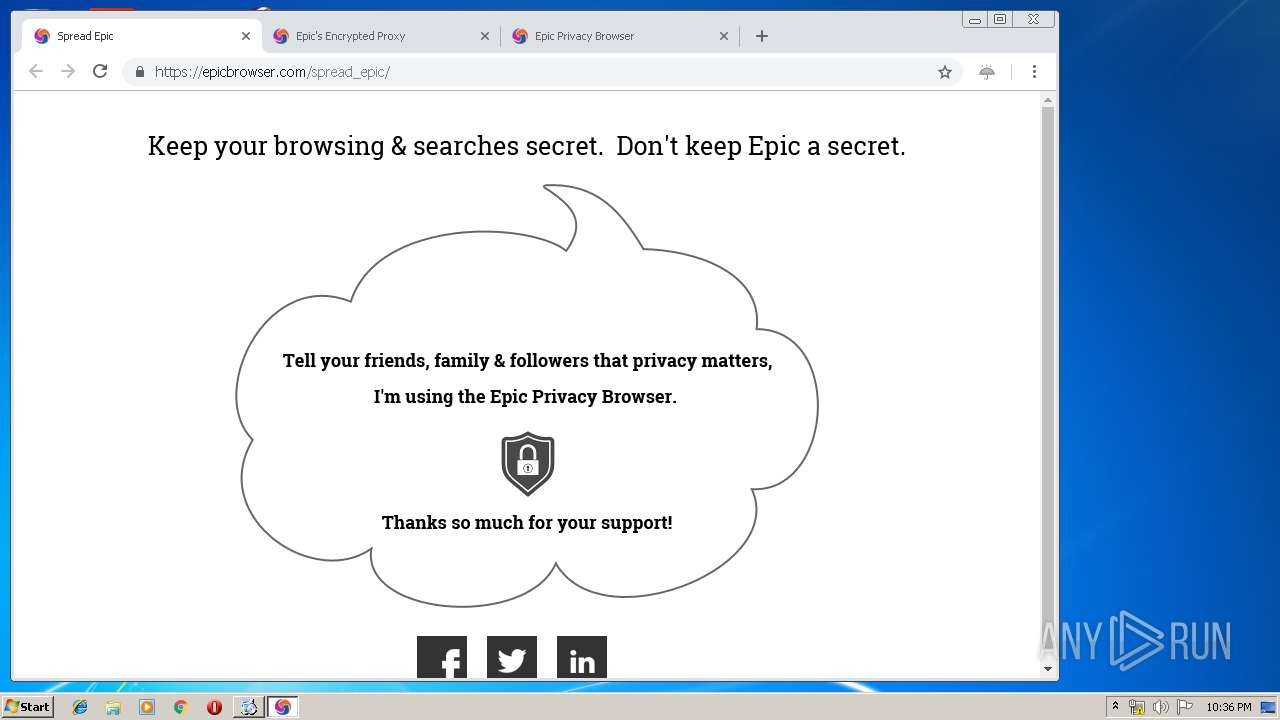Go forward to the next page

pyautogui.click(x=68, y=71)
